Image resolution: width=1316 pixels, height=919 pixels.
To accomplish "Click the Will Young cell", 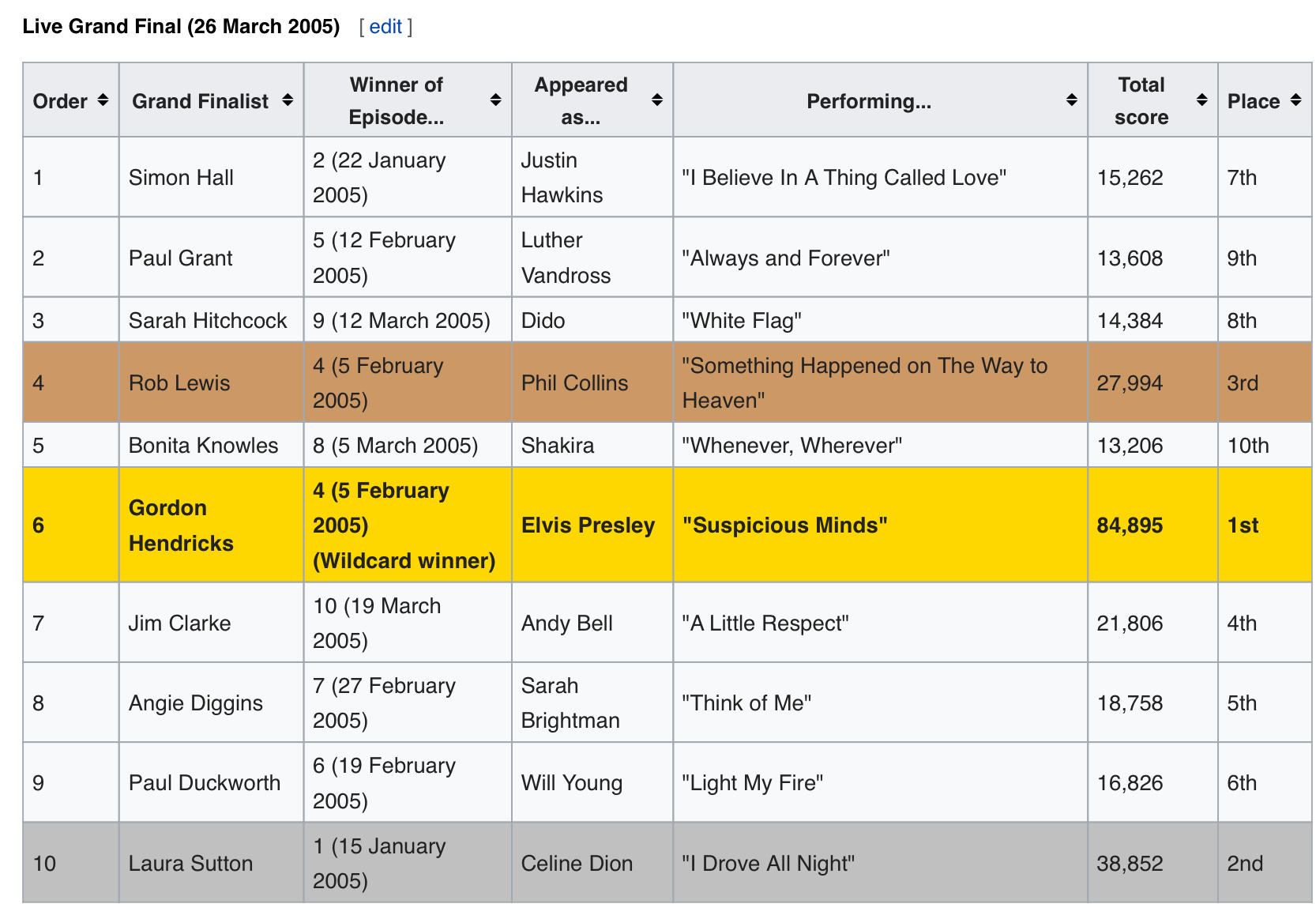I will (592, 782).
